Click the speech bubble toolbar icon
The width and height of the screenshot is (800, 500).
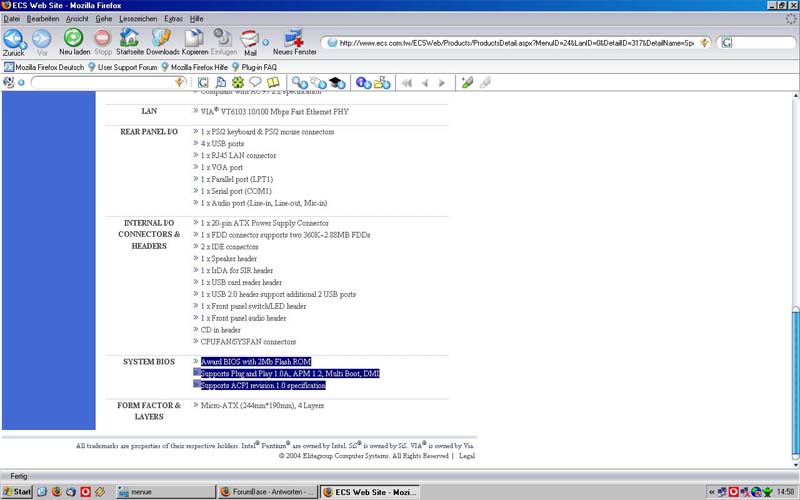255,82
